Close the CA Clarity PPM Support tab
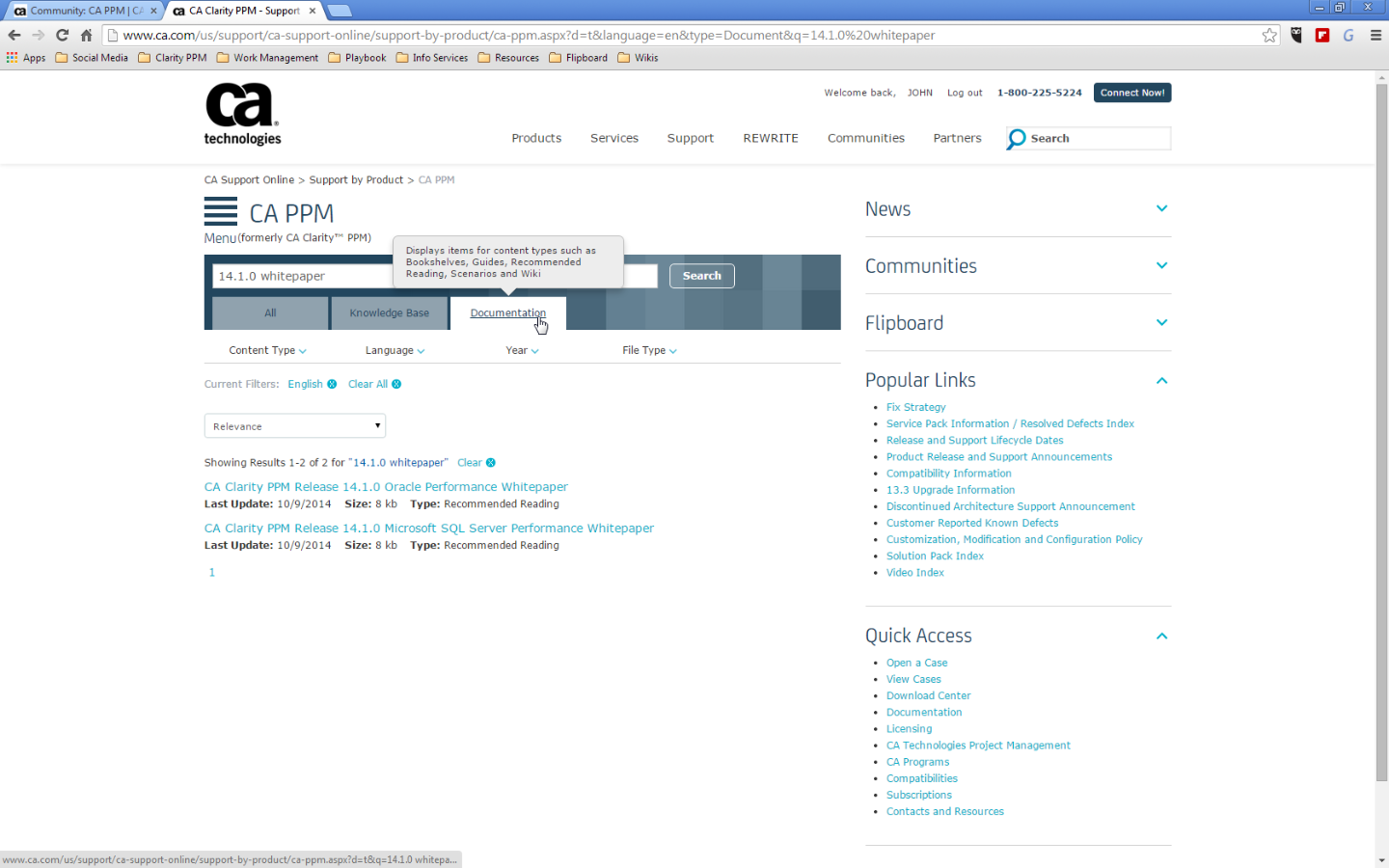The image size is (1389, 868). click(x=313, y=11)
